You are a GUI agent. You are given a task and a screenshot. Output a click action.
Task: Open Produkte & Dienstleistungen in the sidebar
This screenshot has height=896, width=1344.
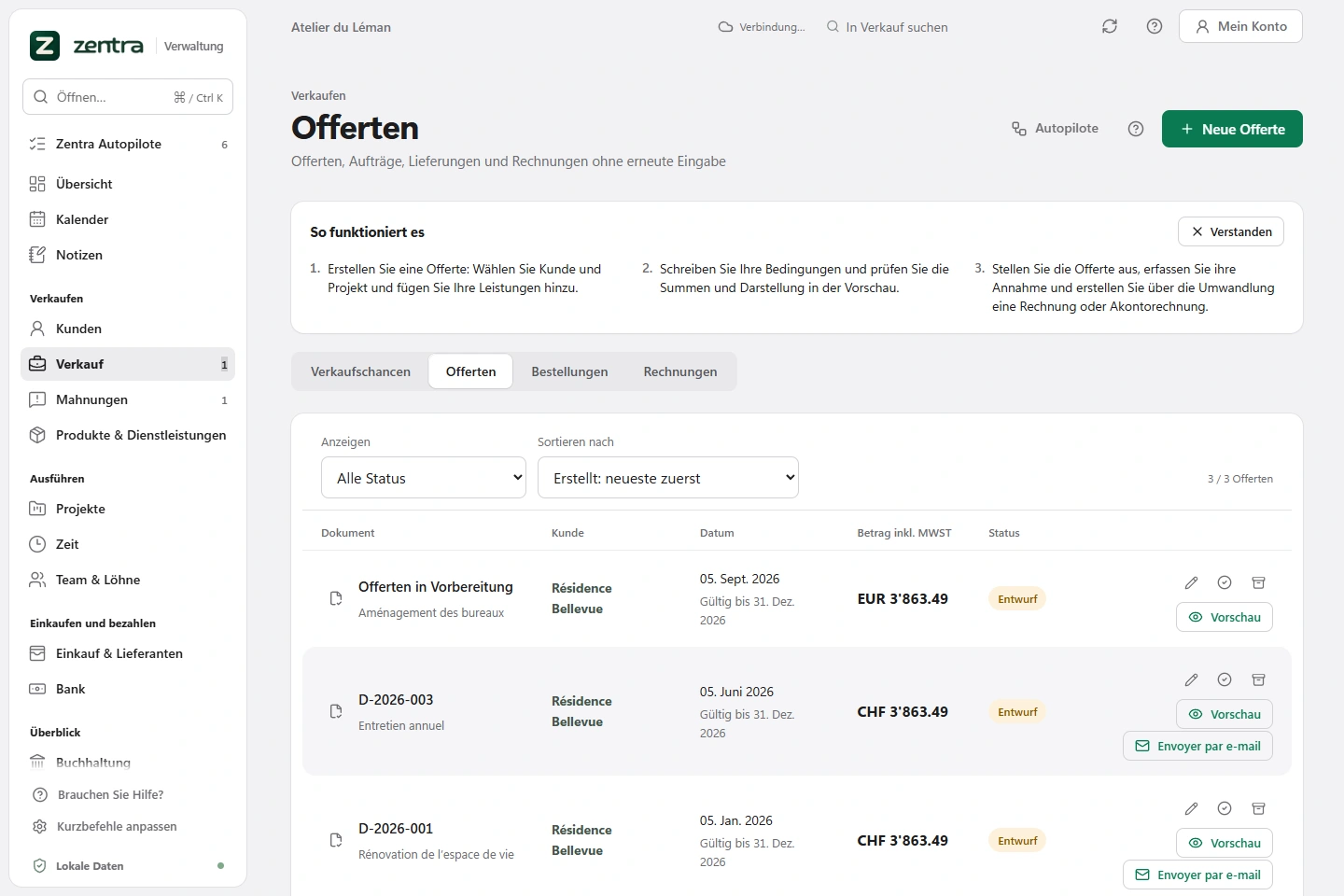(x=128, y=435)
